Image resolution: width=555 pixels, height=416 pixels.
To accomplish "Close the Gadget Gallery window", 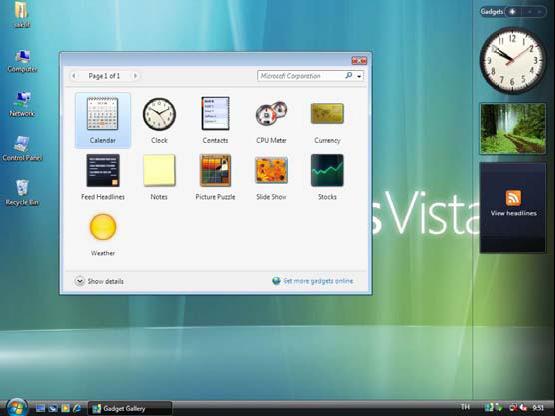I will pos(359,61).
